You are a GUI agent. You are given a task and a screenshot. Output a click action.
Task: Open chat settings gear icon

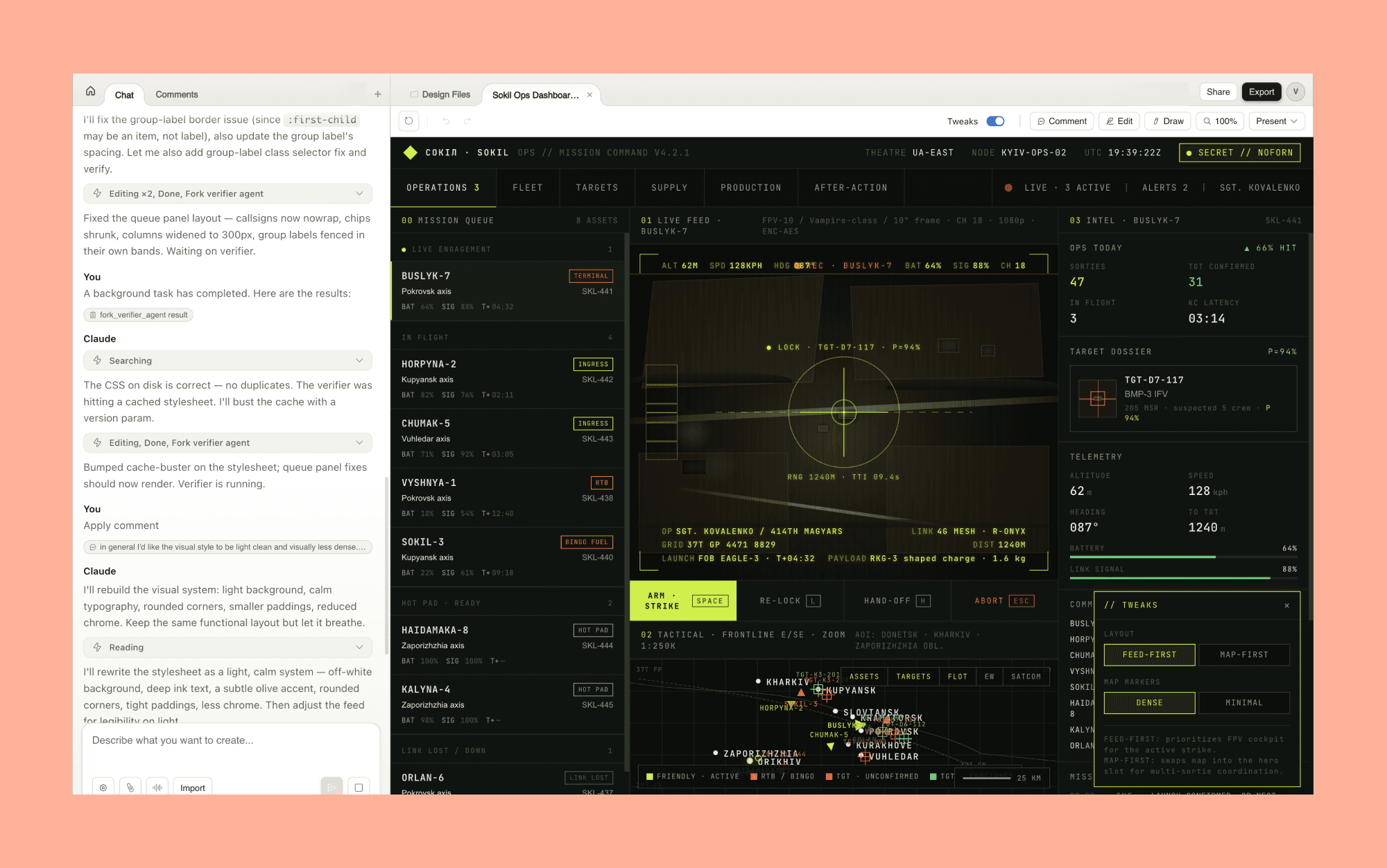point(103,788)
